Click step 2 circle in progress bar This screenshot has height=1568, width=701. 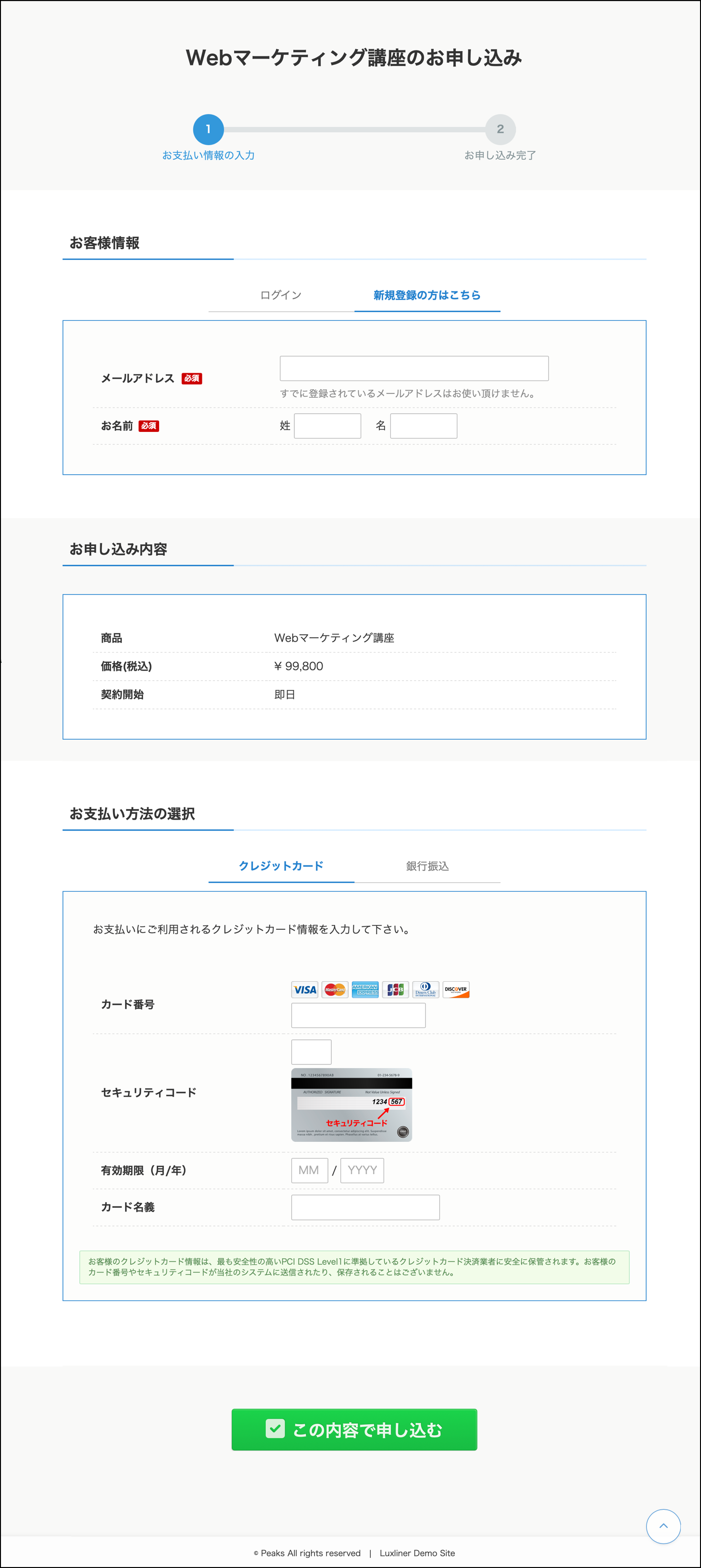coord(500,129)
